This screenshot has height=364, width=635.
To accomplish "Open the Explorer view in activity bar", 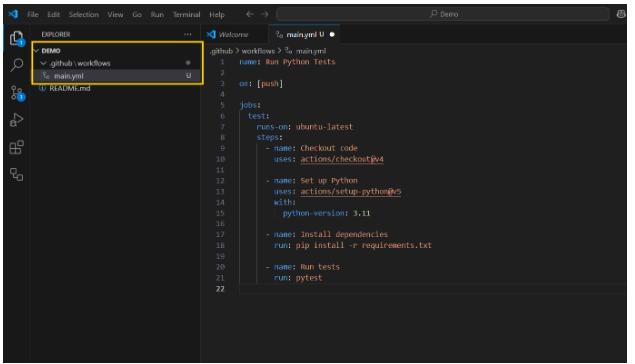I will pos(17,38).
